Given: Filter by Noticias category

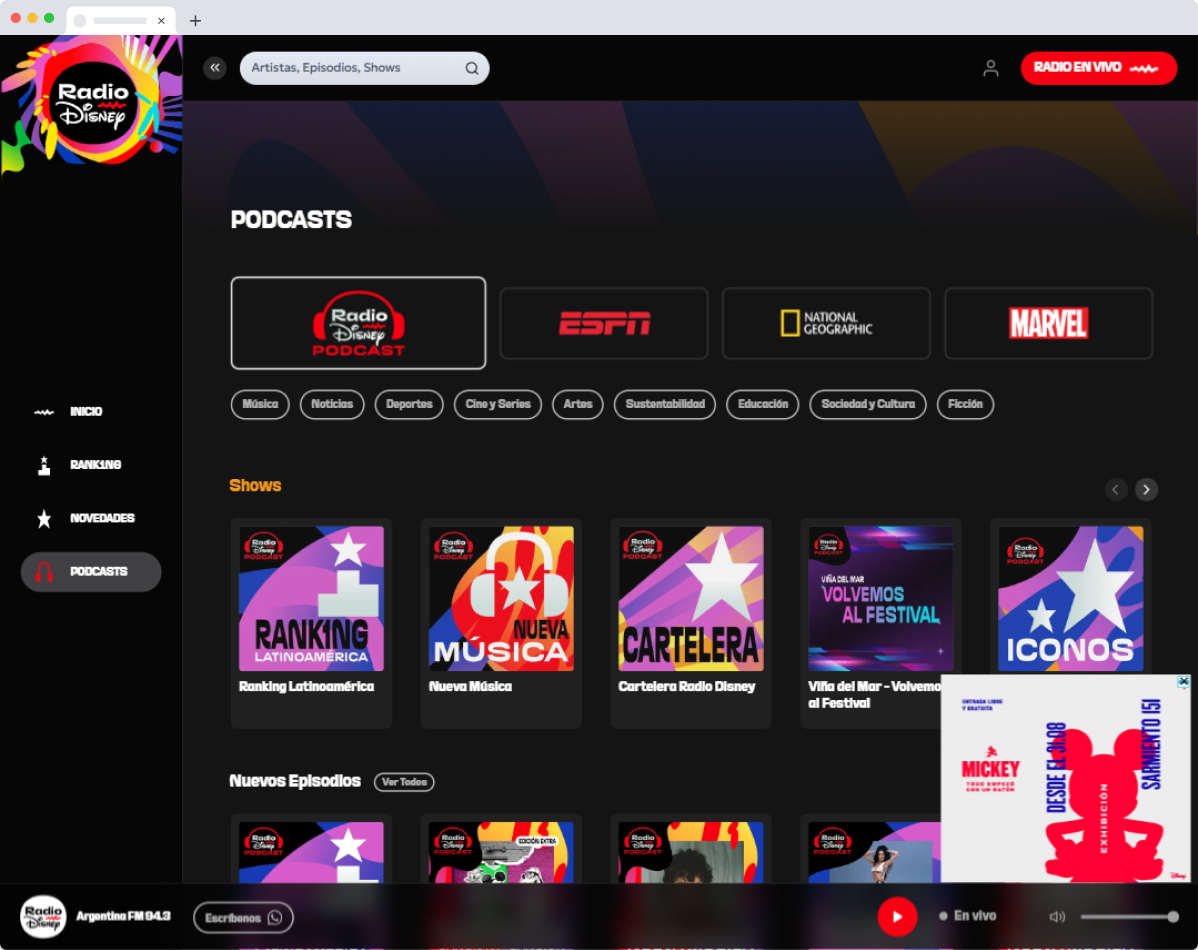Looking at the screenshot, I should point(332,404).
